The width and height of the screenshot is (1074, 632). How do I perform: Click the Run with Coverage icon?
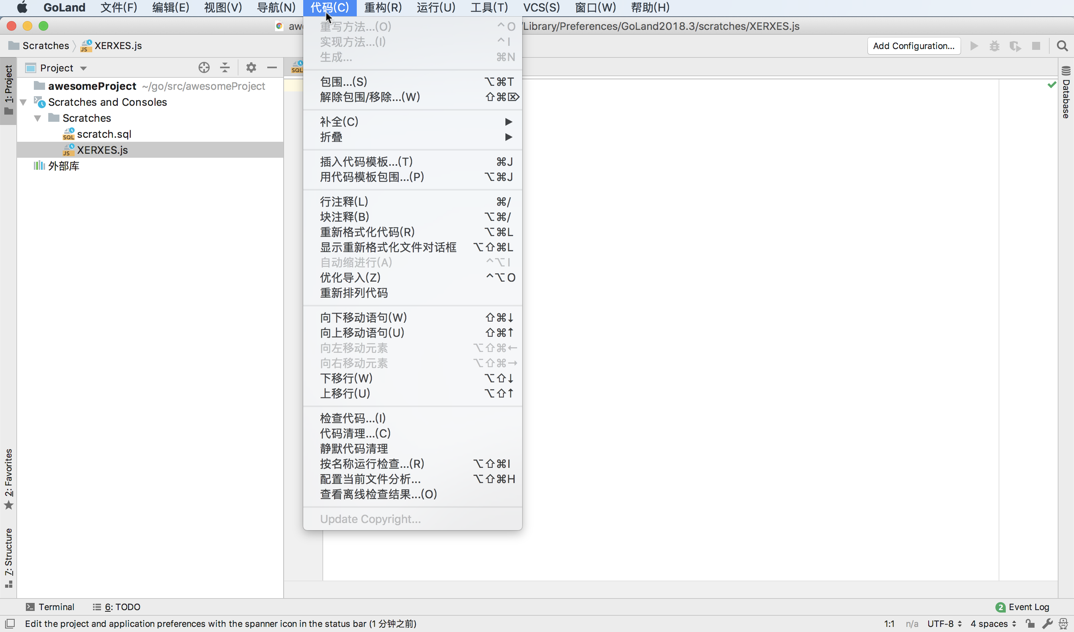[x=1015, y=46]
